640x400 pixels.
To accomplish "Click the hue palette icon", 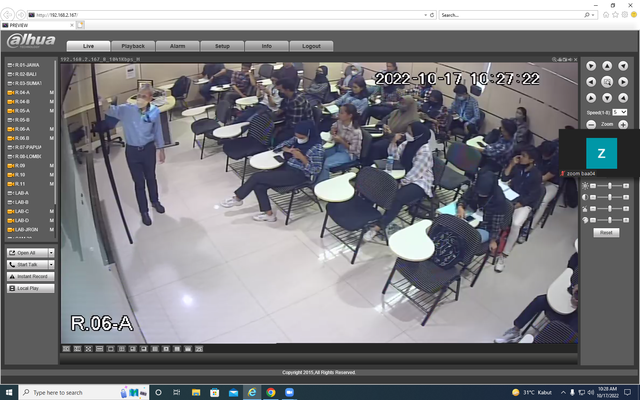I will (x=585, y=220).
